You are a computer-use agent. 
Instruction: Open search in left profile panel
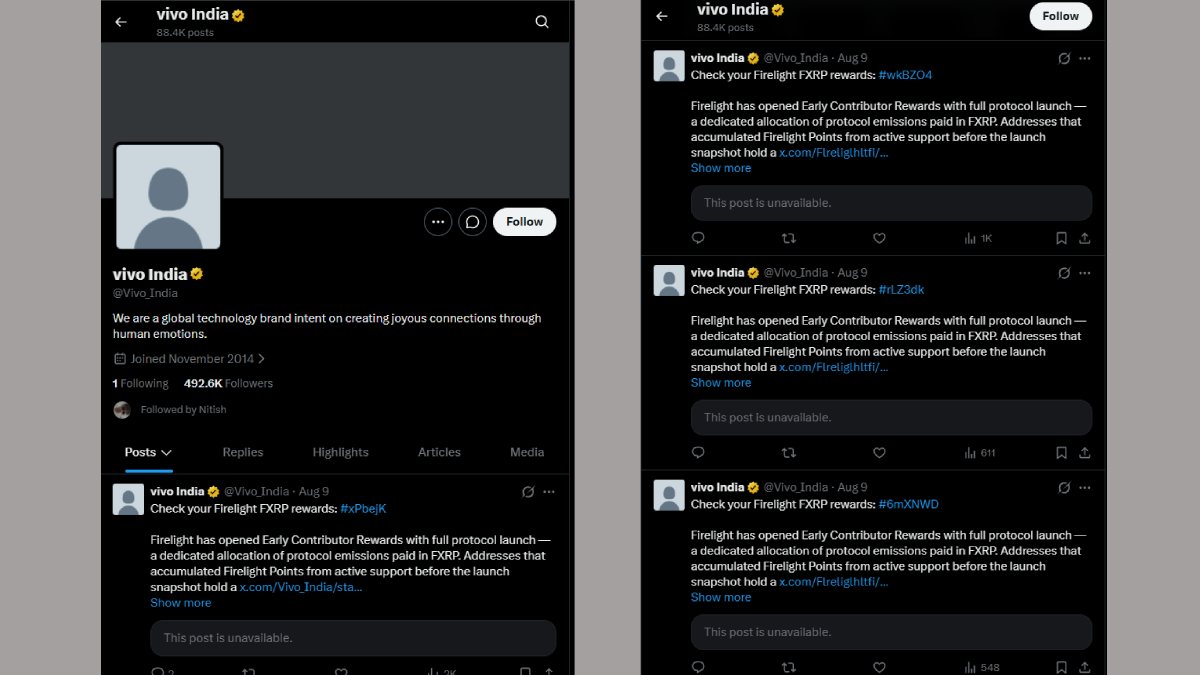[x=542, y=22]
